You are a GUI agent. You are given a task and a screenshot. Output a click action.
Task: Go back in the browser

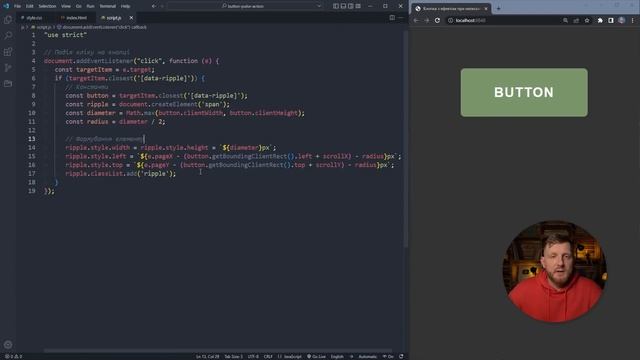416,20
